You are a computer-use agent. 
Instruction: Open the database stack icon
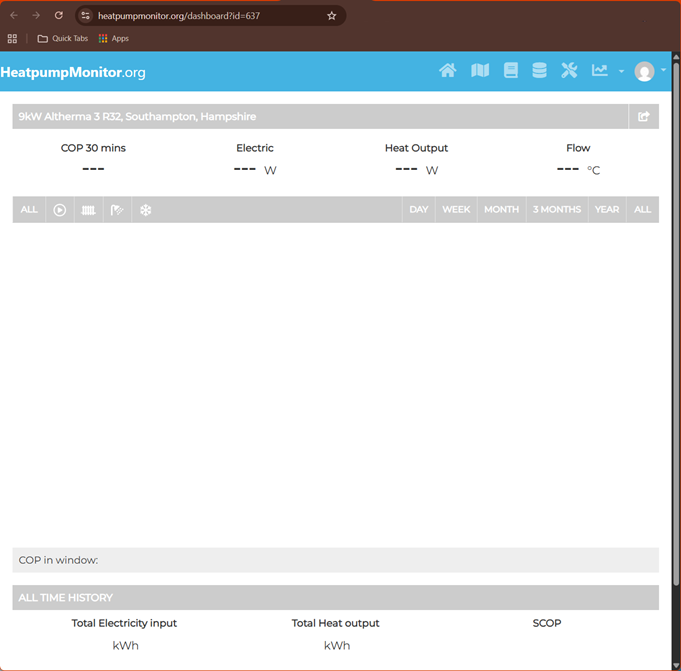click(x=539, y=71)
